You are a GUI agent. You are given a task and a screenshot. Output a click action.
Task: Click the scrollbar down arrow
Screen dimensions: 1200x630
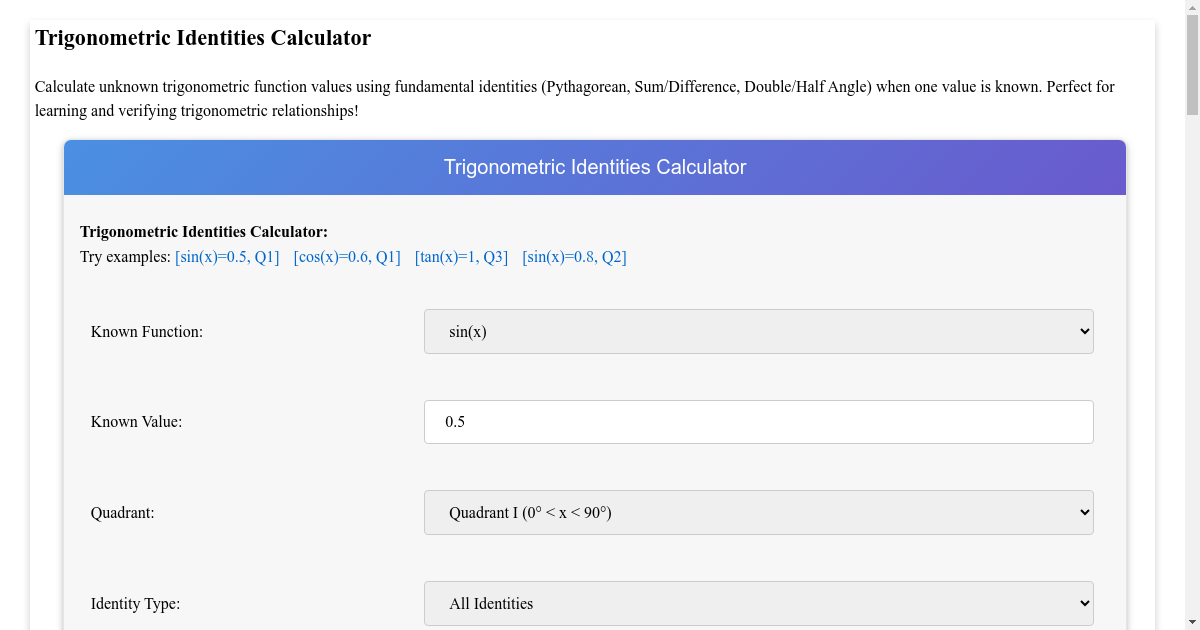[x=1191, y=621]
